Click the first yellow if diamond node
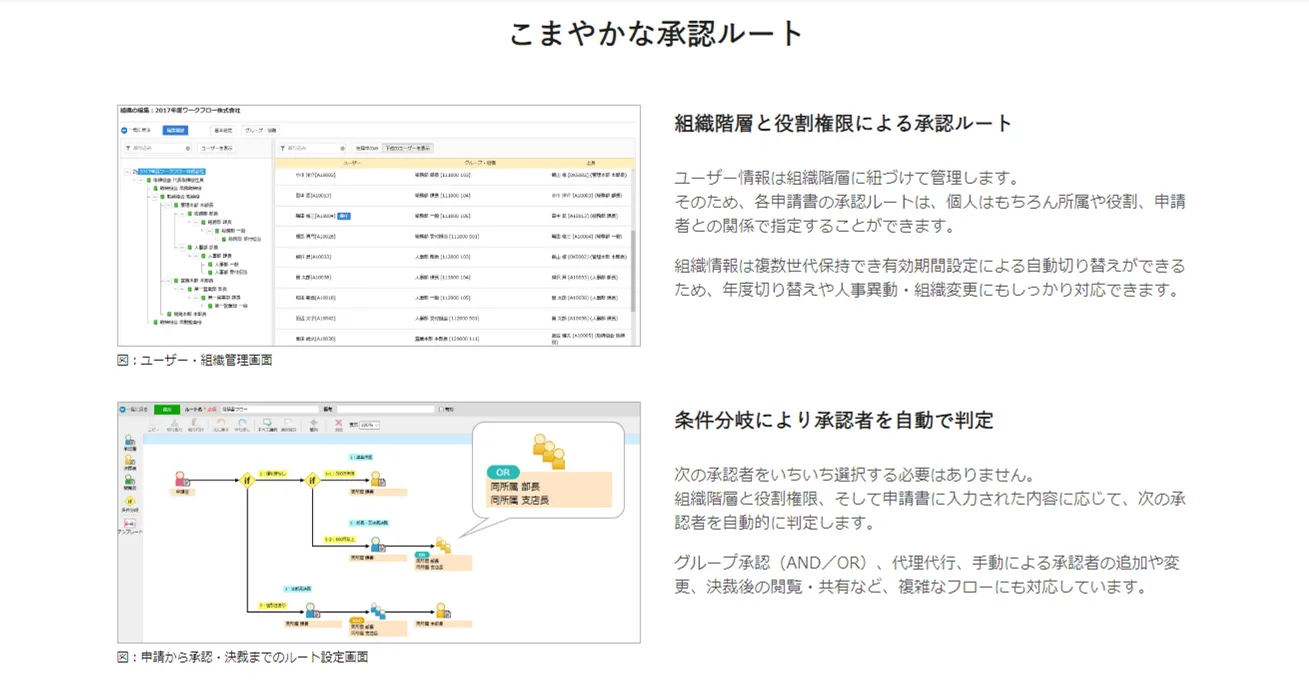Image resolution: width=1309 pixels, height=689 pixels. pos(246,479)
